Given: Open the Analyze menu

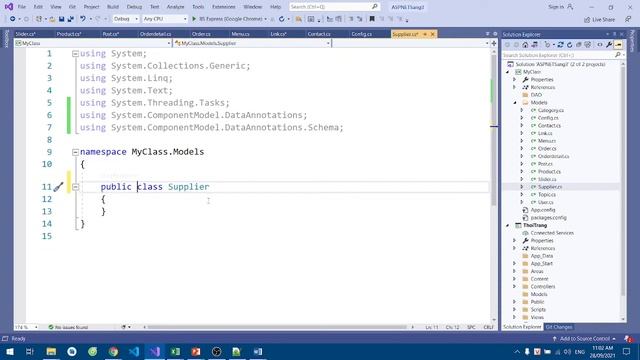Looking at the screenshot, I should pos(176,7).
